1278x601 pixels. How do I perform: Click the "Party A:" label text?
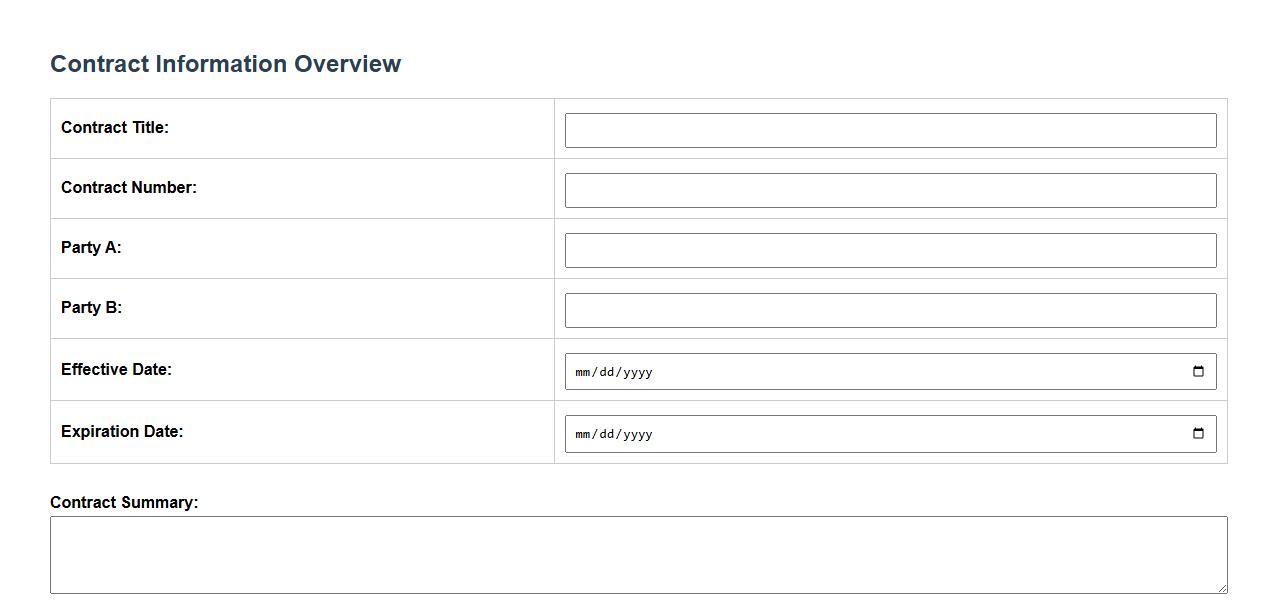(x=91, y=248)
